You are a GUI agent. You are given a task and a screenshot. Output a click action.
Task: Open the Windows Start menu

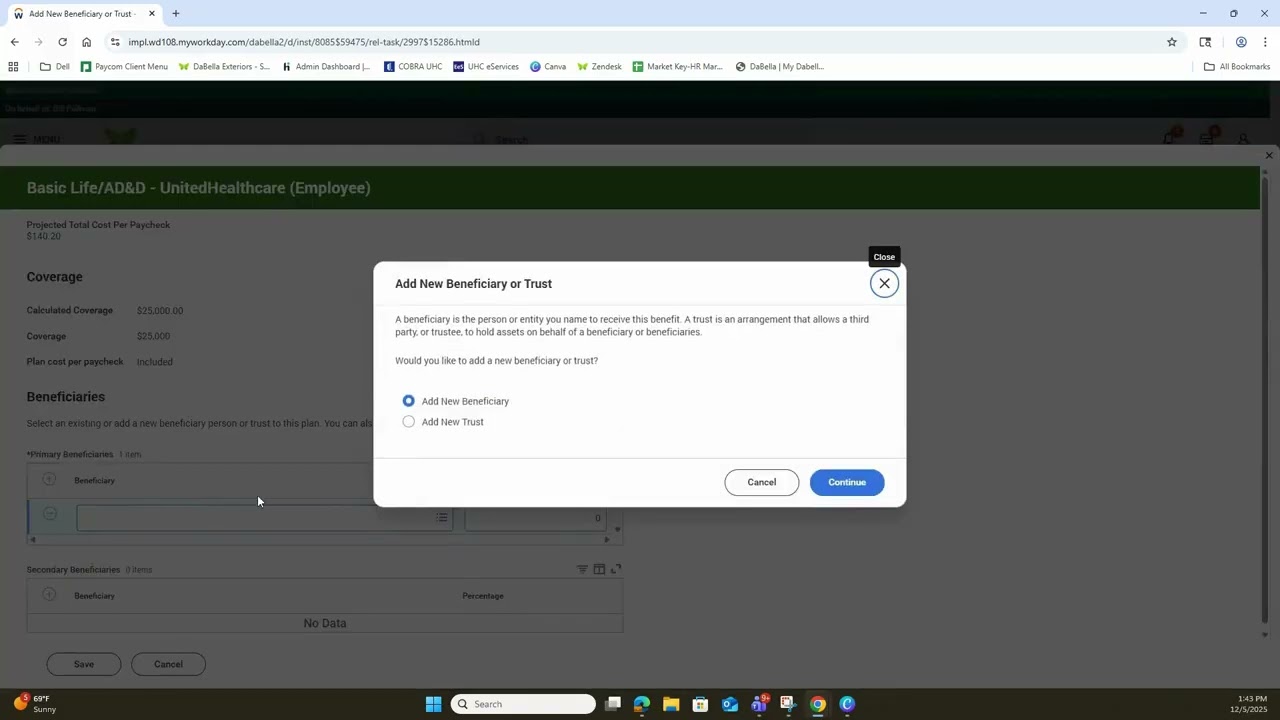(x=433, y=704)
